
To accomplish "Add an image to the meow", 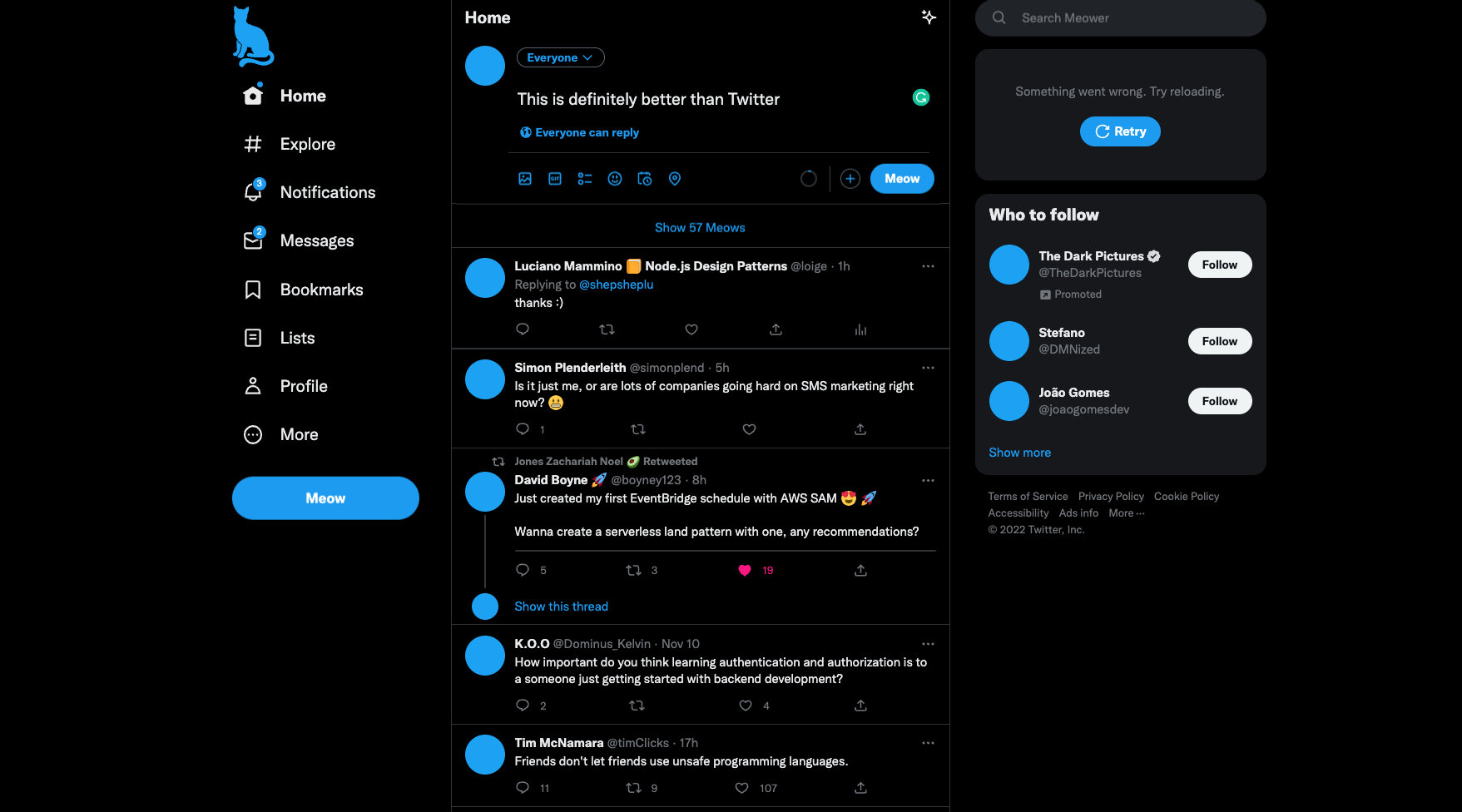I will click(525, 179).
